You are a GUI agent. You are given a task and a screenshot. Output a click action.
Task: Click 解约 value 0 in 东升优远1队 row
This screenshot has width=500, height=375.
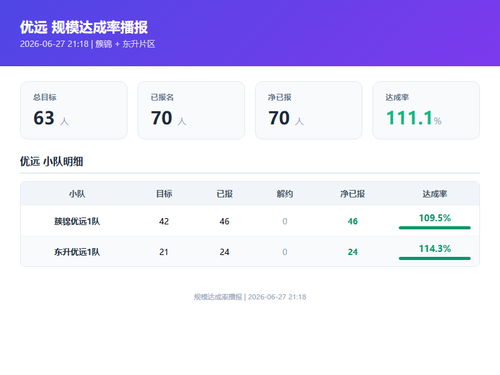[x=285, y=252]
